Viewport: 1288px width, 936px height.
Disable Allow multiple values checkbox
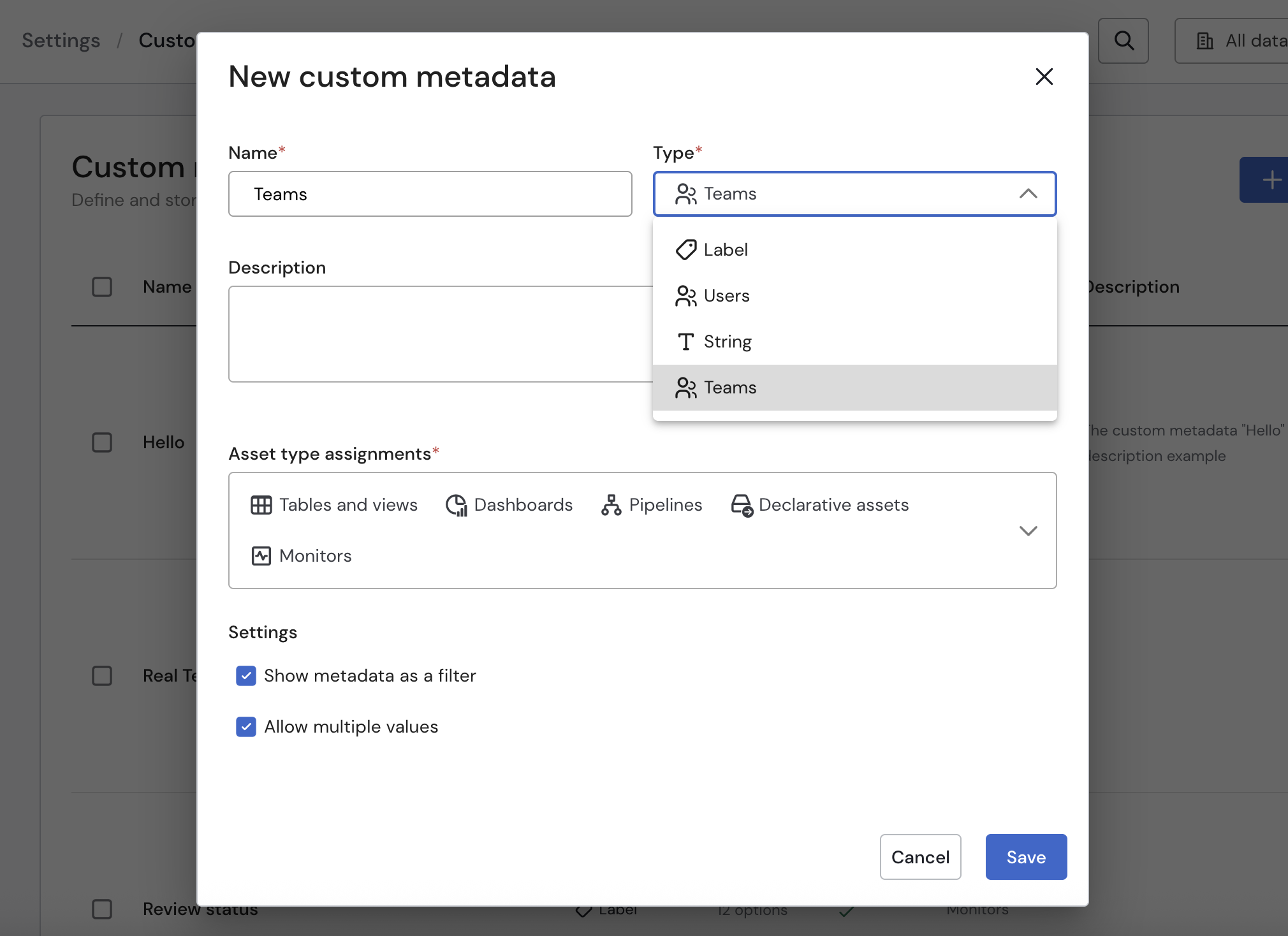246,727
